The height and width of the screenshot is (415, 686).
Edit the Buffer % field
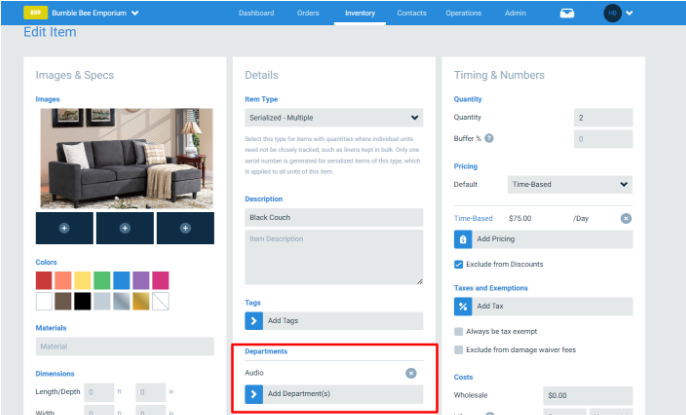(x=603, y=139)
